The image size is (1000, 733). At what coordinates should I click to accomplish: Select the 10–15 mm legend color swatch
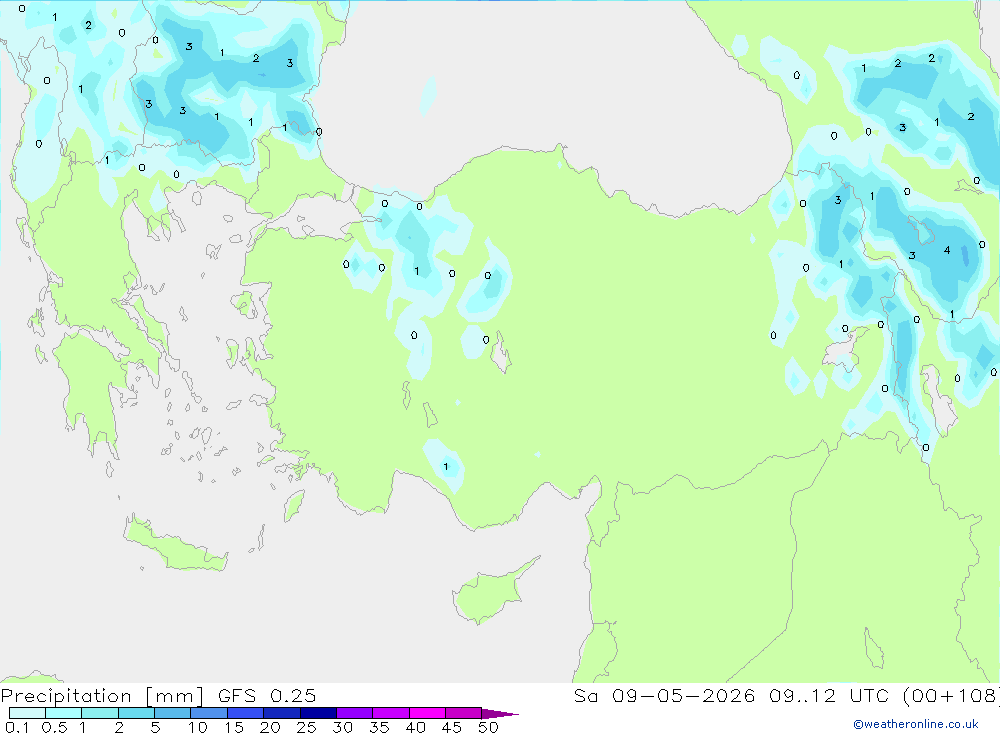(209, 713)
